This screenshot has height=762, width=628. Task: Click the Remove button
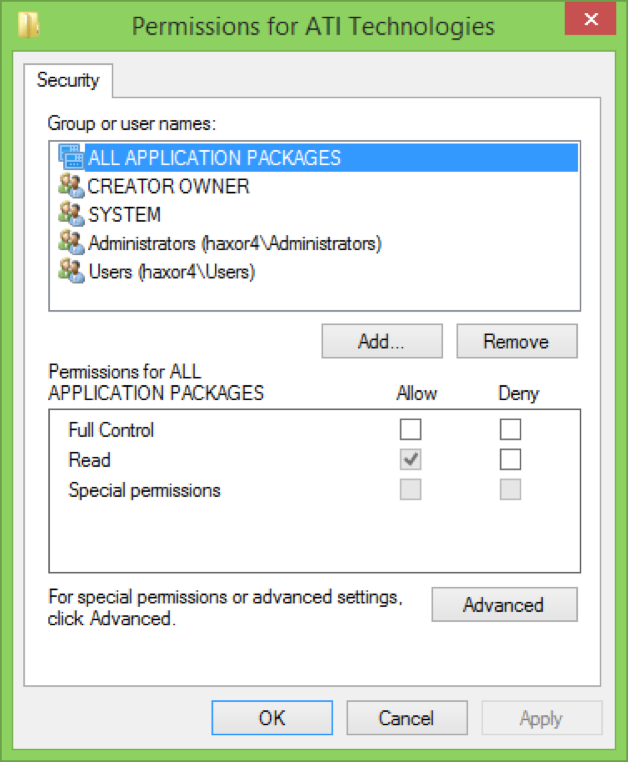coord(517,341)
